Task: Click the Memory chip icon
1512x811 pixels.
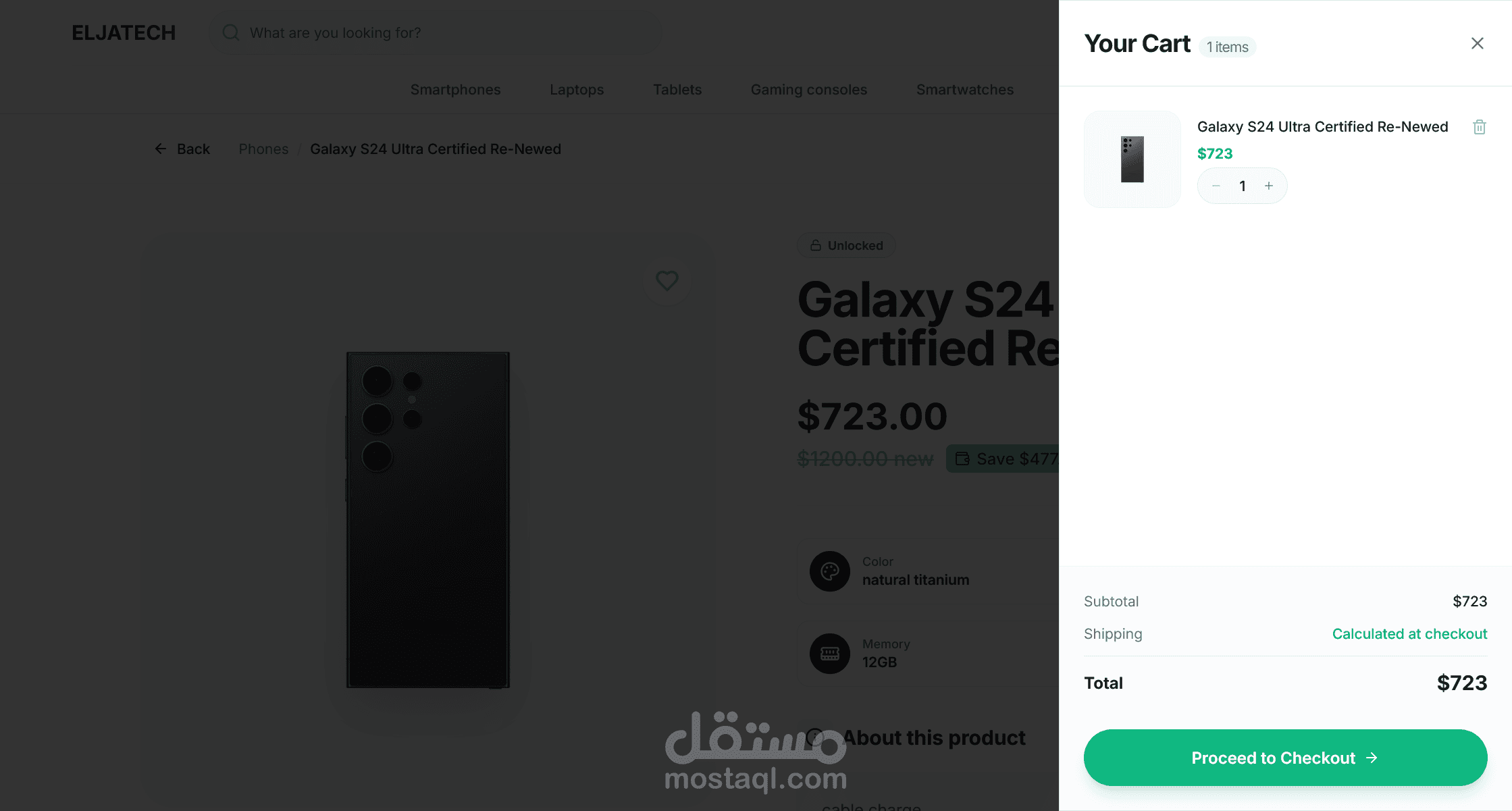Action: (829, 653)
